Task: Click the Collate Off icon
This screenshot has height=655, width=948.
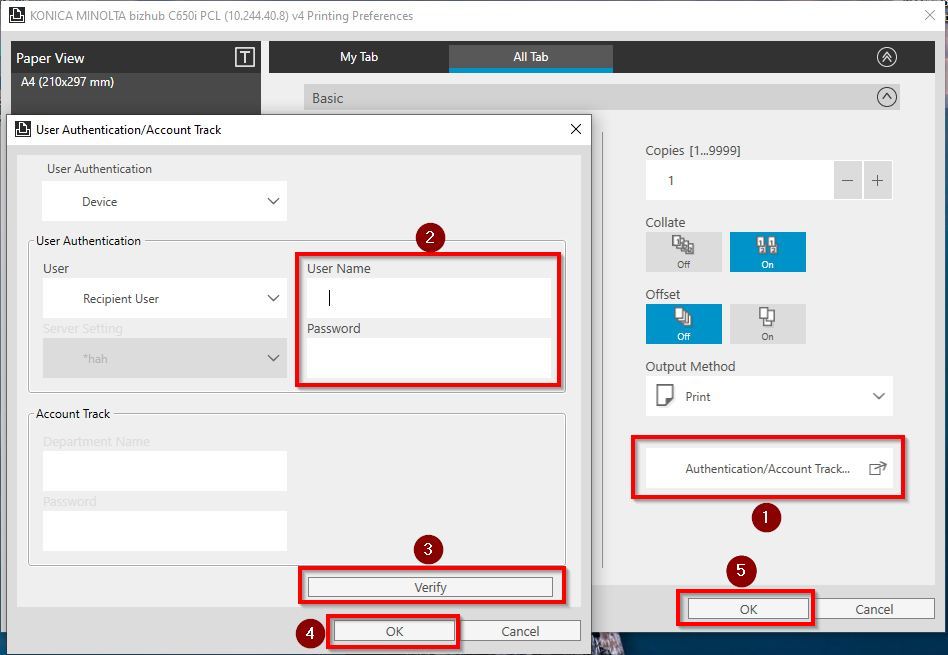Action: [x=684, y=252]
